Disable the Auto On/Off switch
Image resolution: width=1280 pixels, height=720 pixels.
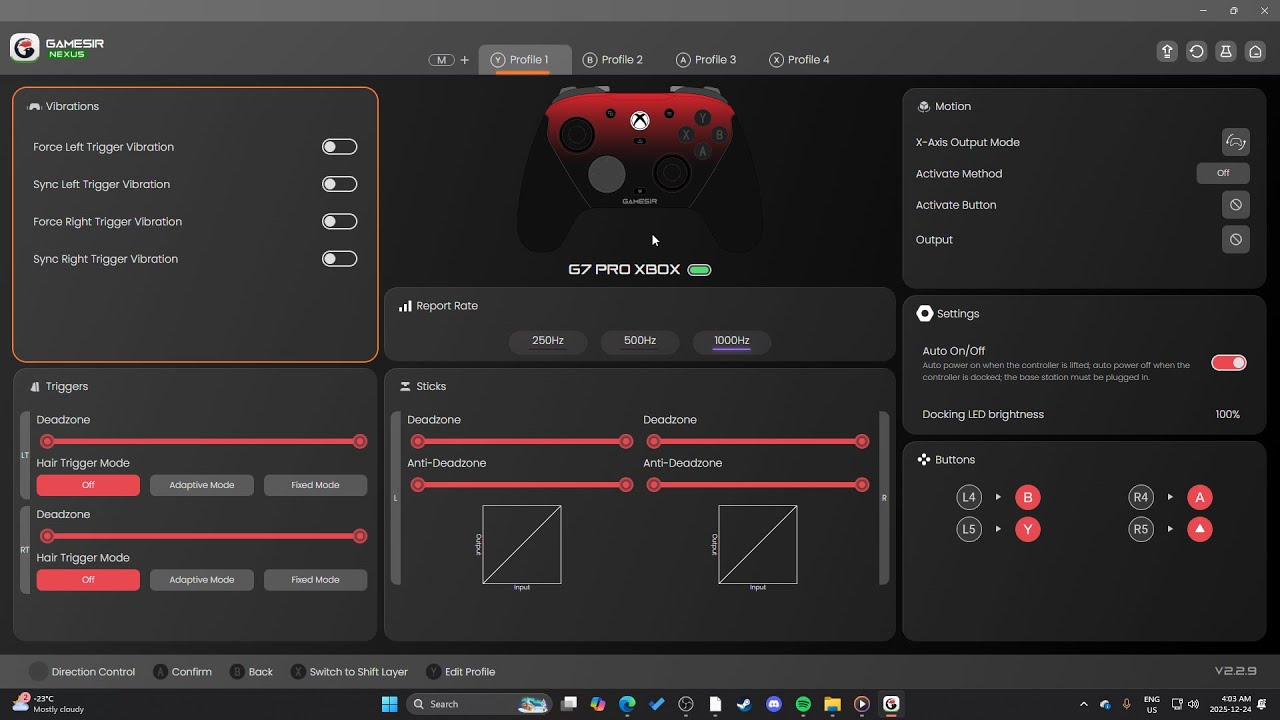tap(1229, 363)
